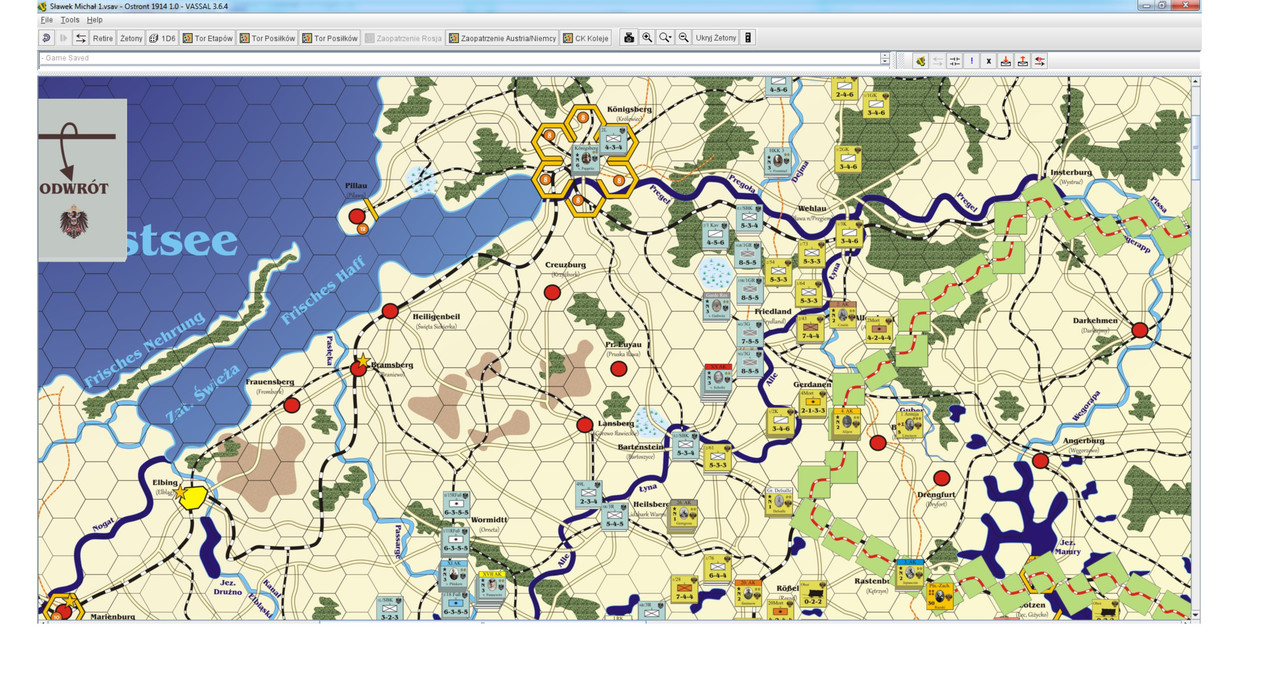Roll the 1D6 dice button
The width and height of the screenshot is (1280, 693).
(x=162, y=38)
